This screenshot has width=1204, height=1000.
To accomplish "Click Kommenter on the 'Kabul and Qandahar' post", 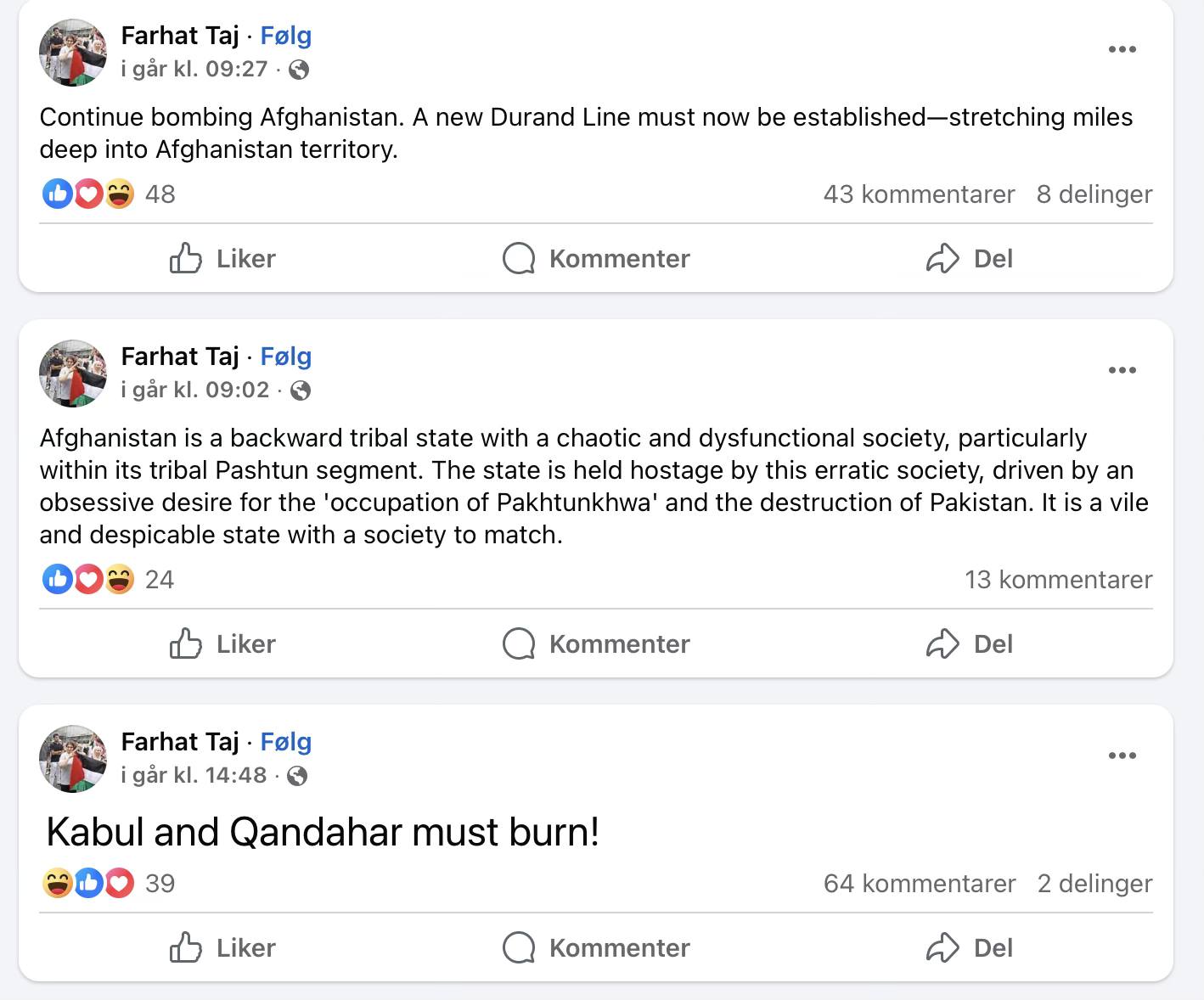I will (596, 947).
